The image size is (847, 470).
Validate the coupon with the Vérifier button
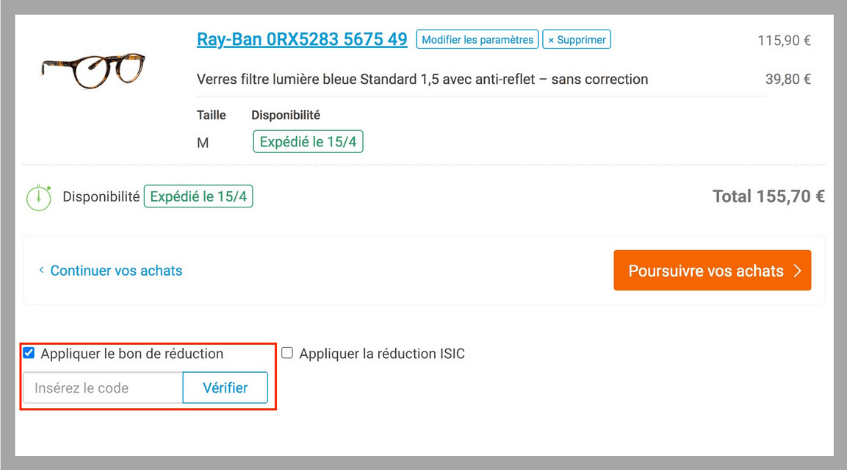(225, 387)
